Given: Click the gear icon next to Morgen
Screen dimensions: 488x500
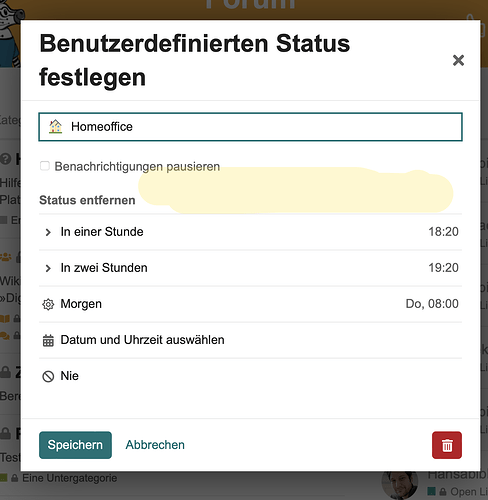Looking at the screenshot, I should tap(48, 304).
